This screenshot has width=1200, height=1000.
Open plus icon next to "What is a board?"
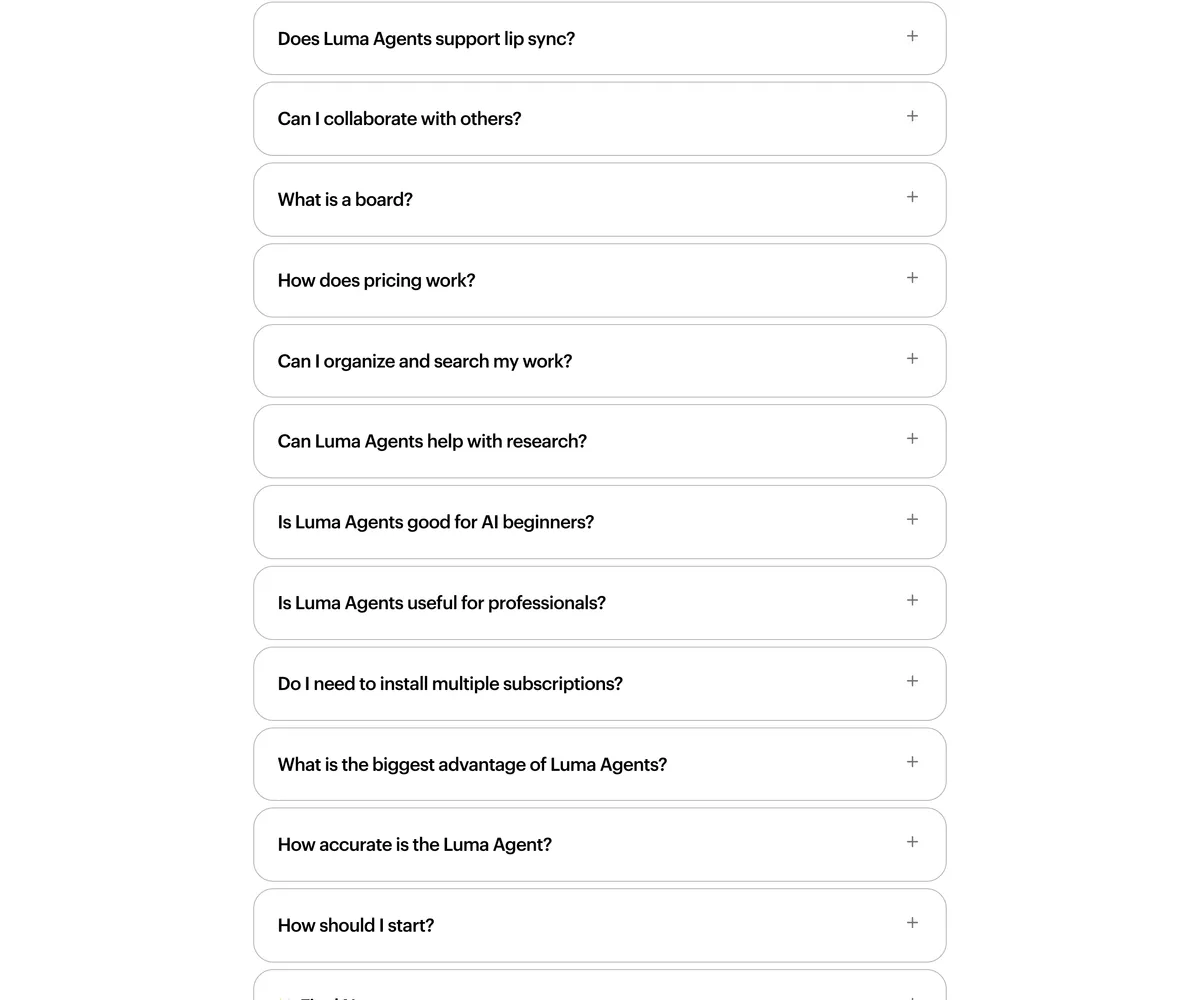[x=912, y=197]
